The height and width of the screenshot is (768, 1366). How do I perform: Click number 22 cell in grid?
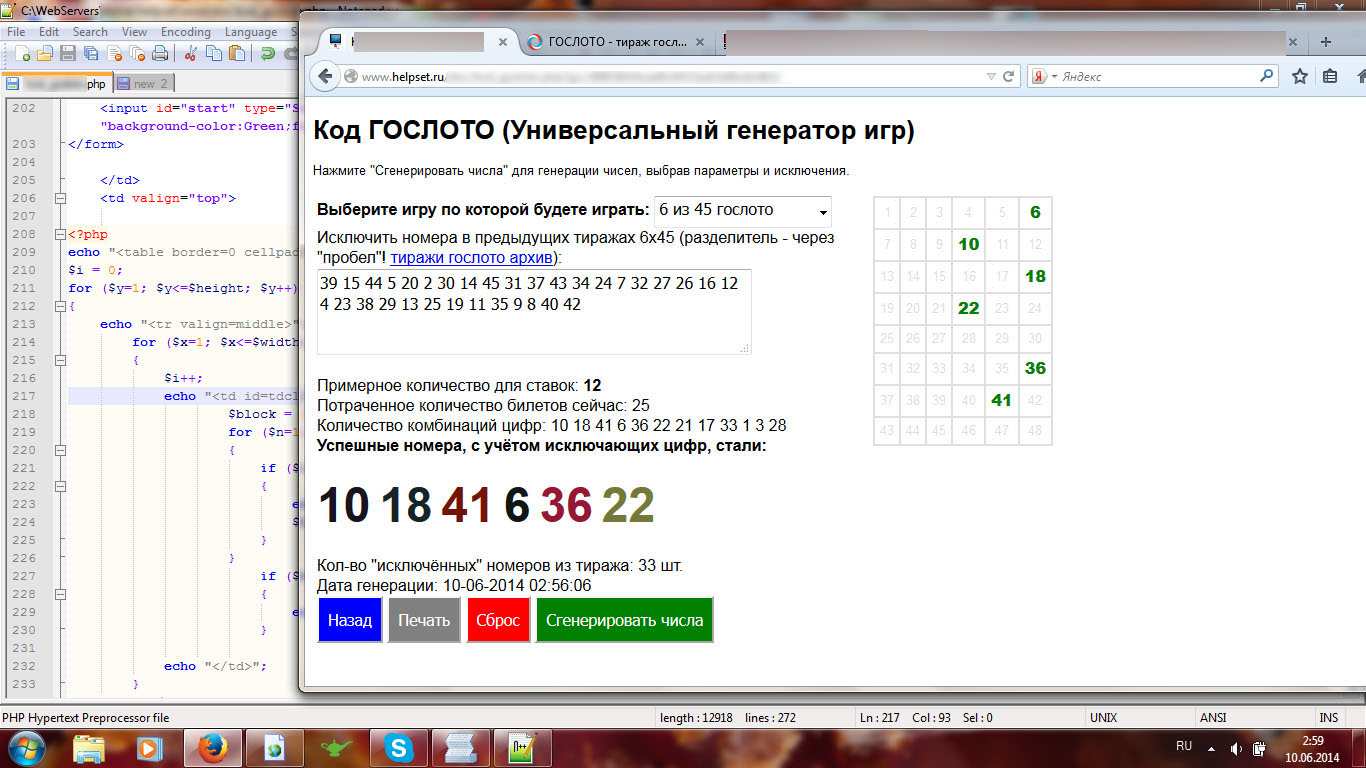coord(968,308)
